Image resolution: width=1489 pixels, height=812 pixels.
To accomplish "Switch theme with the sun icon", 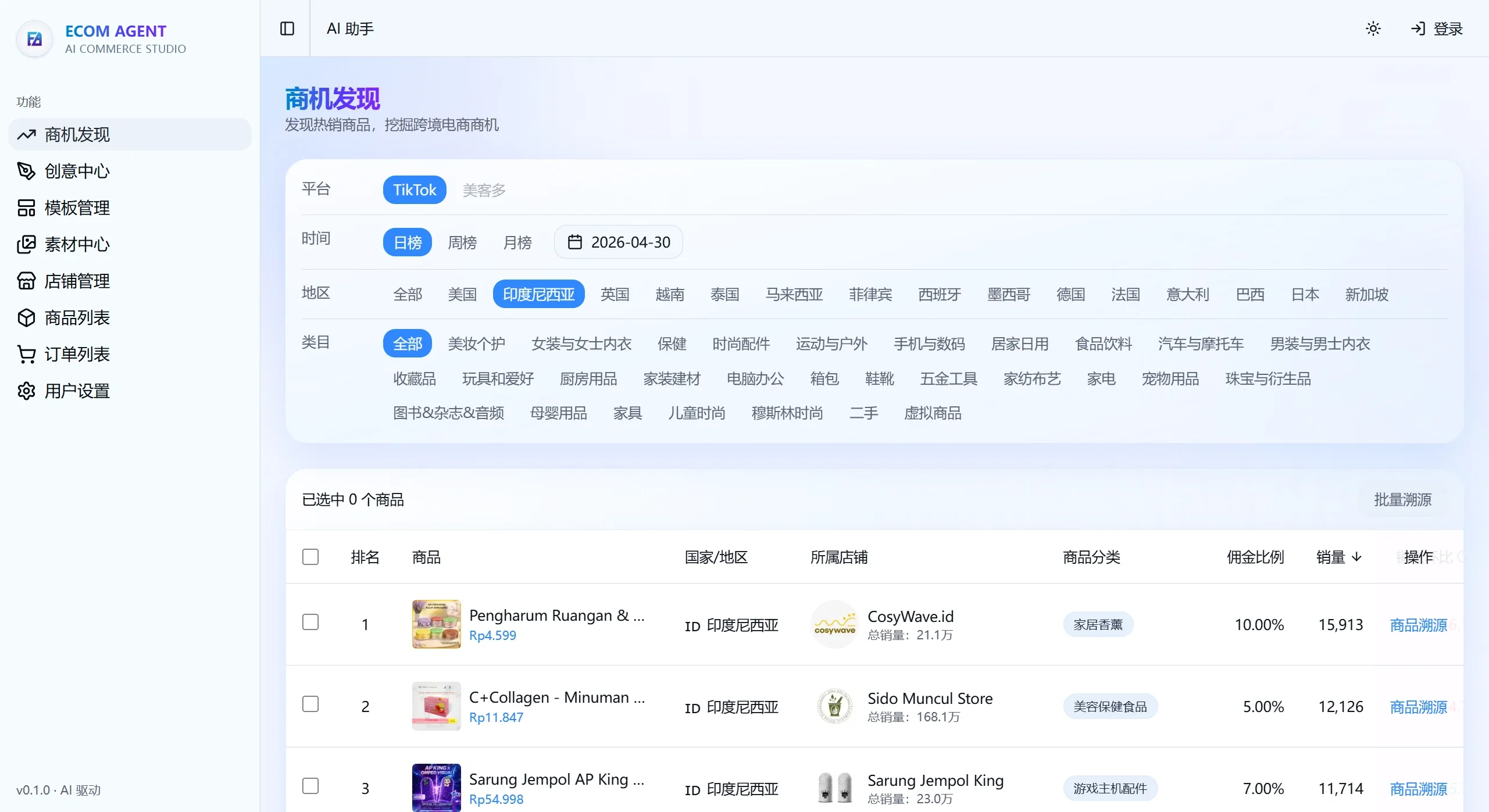I will pyautogui.click(x=1373, y=28).
